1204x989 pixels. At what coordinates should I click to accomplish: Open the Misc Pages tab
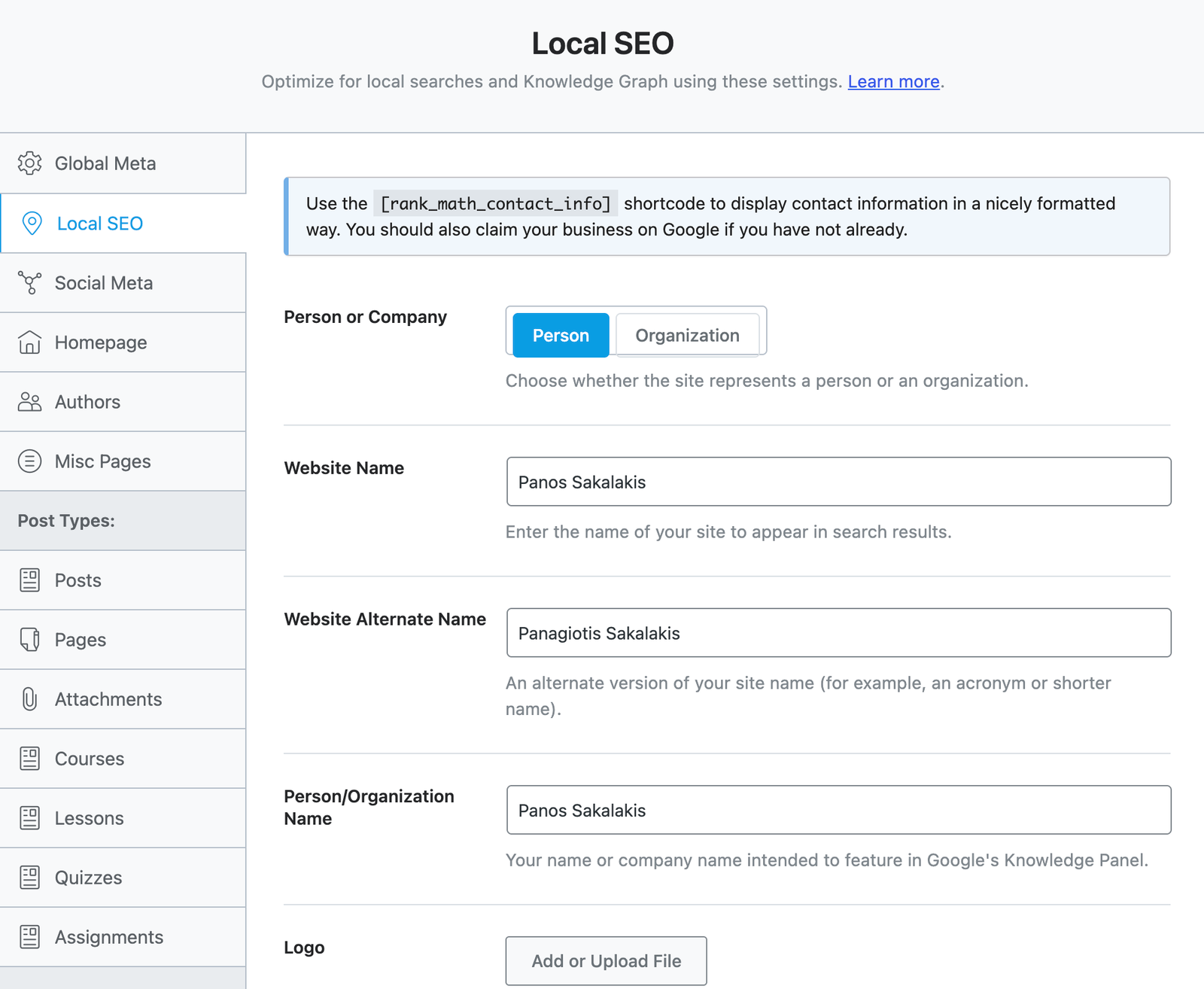click(x=123, y=461)
